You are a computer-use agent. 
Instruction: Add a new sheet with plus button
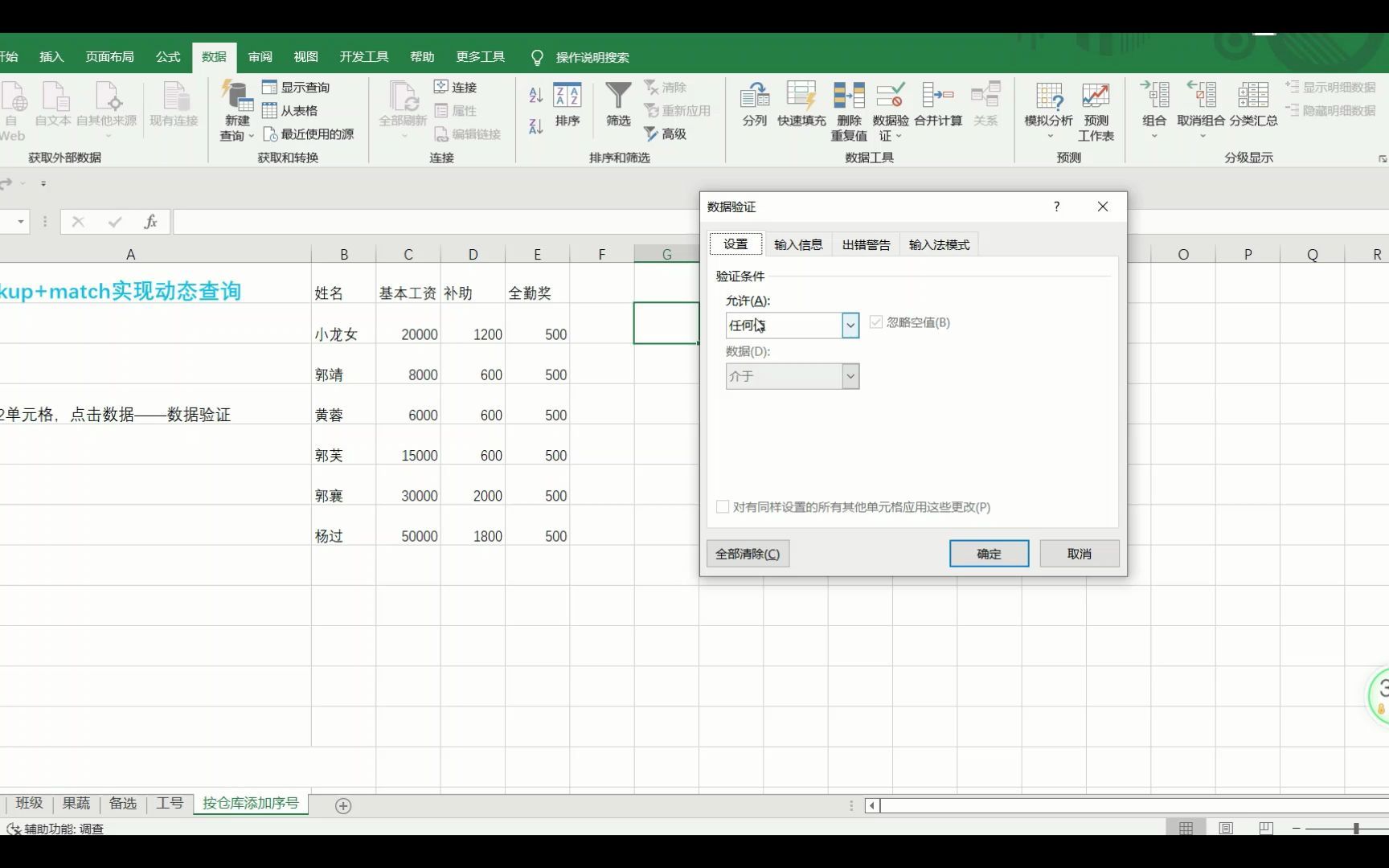[344, 805]
